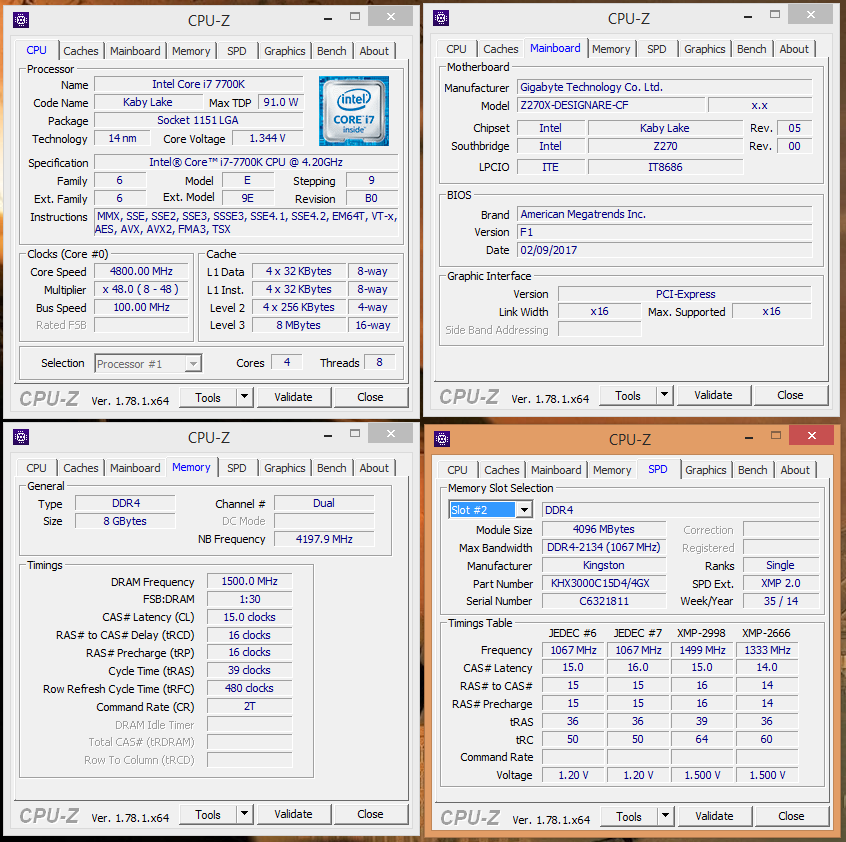
Task: Switch to Caches tab in CPU window
Action: (x=81, y=51)
